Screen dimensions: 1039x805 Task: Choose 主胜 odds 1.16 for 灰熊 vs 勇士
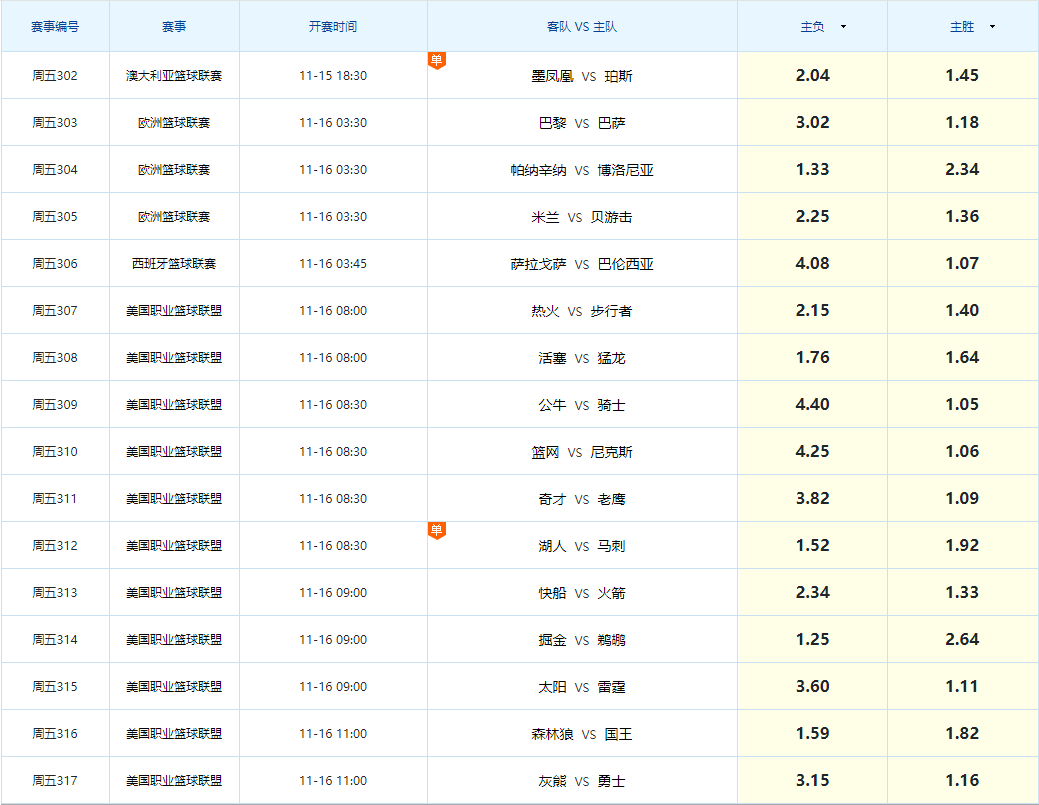coord(962,781)
